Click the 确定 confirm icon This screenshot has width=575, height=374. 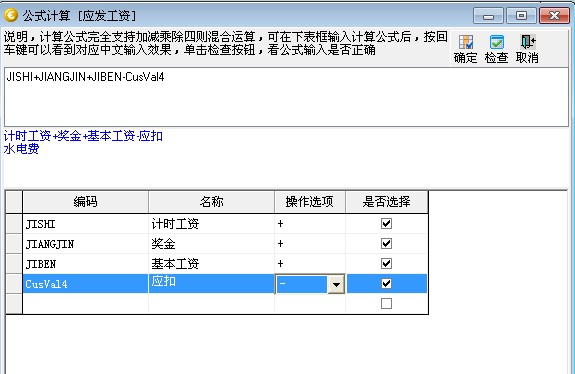(465, 49)
